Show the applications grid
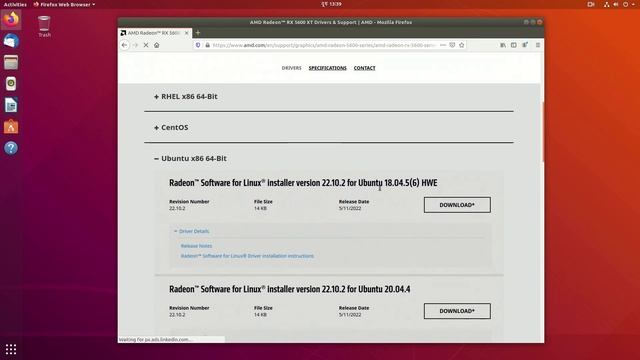 [x=11, y=349]
